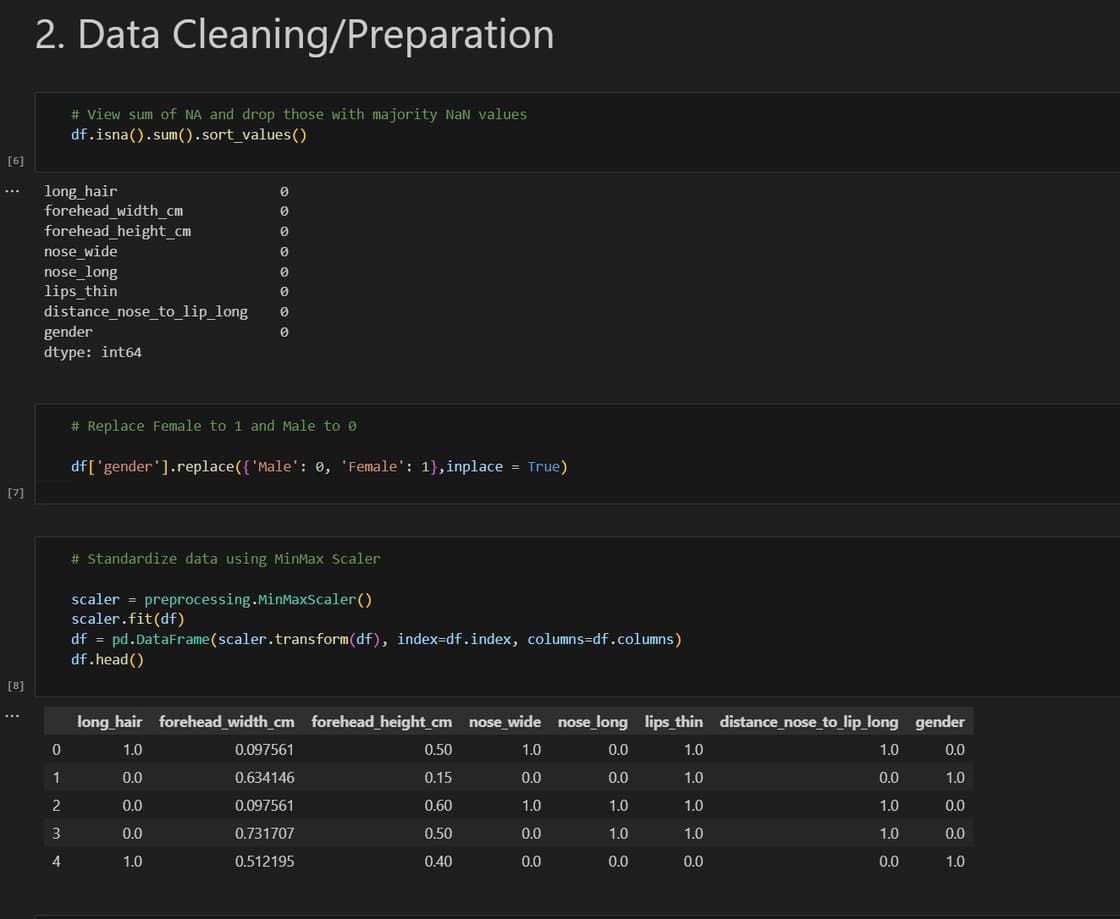1120x919 pixels.
Task: Click the 'dtype: int64' output line
Action: tap(92, 352)
